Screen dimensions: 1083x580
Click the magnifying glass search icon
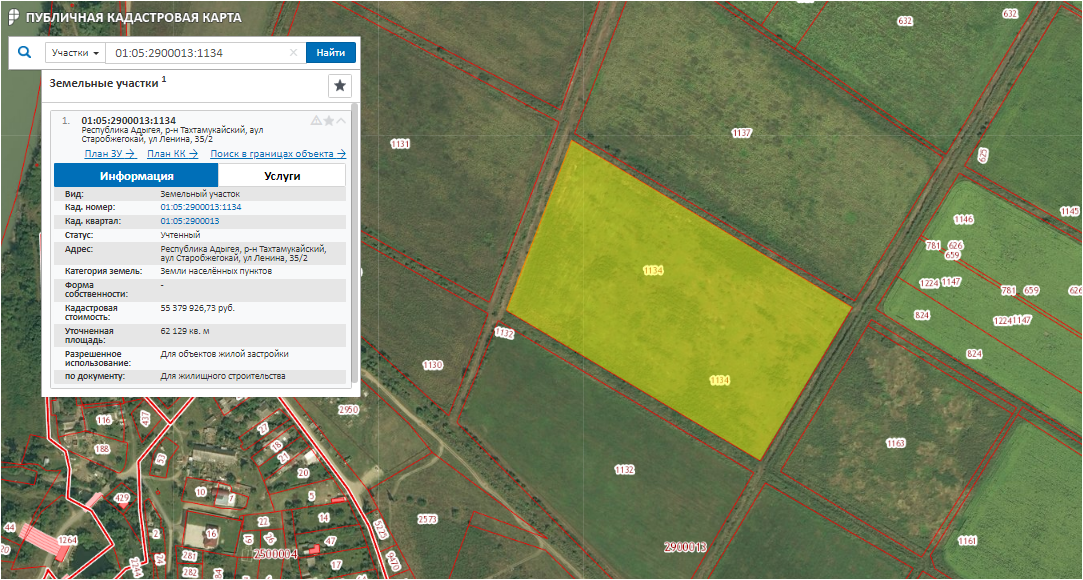[x=26, y=53]
